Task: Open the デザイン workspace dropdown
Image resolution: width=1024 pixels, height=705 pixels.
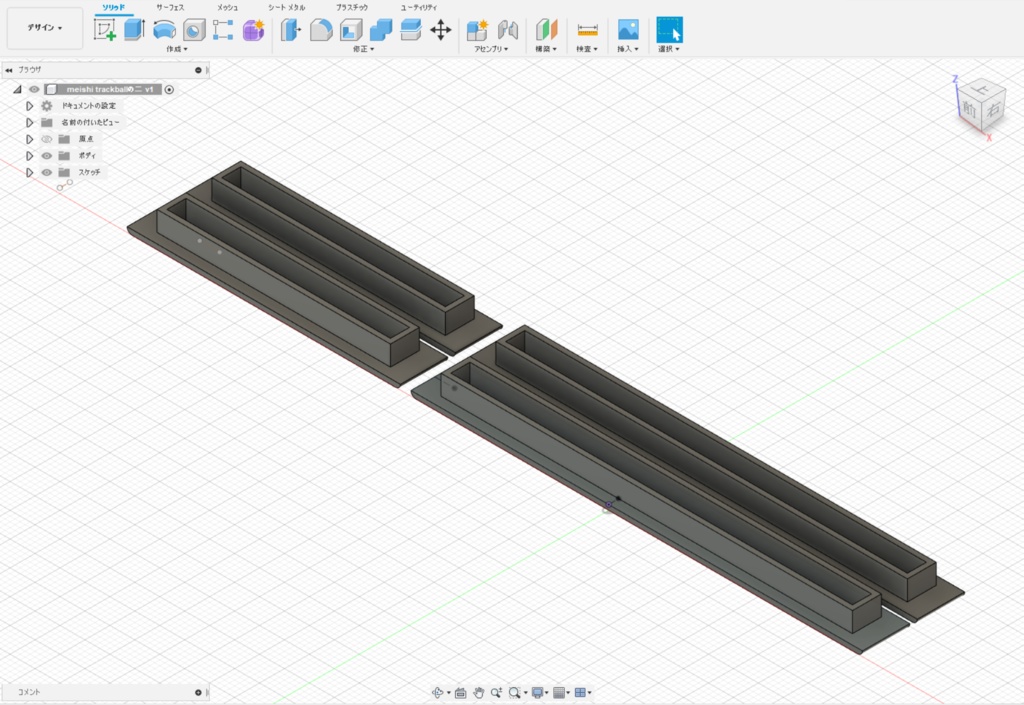Action: click(45, 28)
